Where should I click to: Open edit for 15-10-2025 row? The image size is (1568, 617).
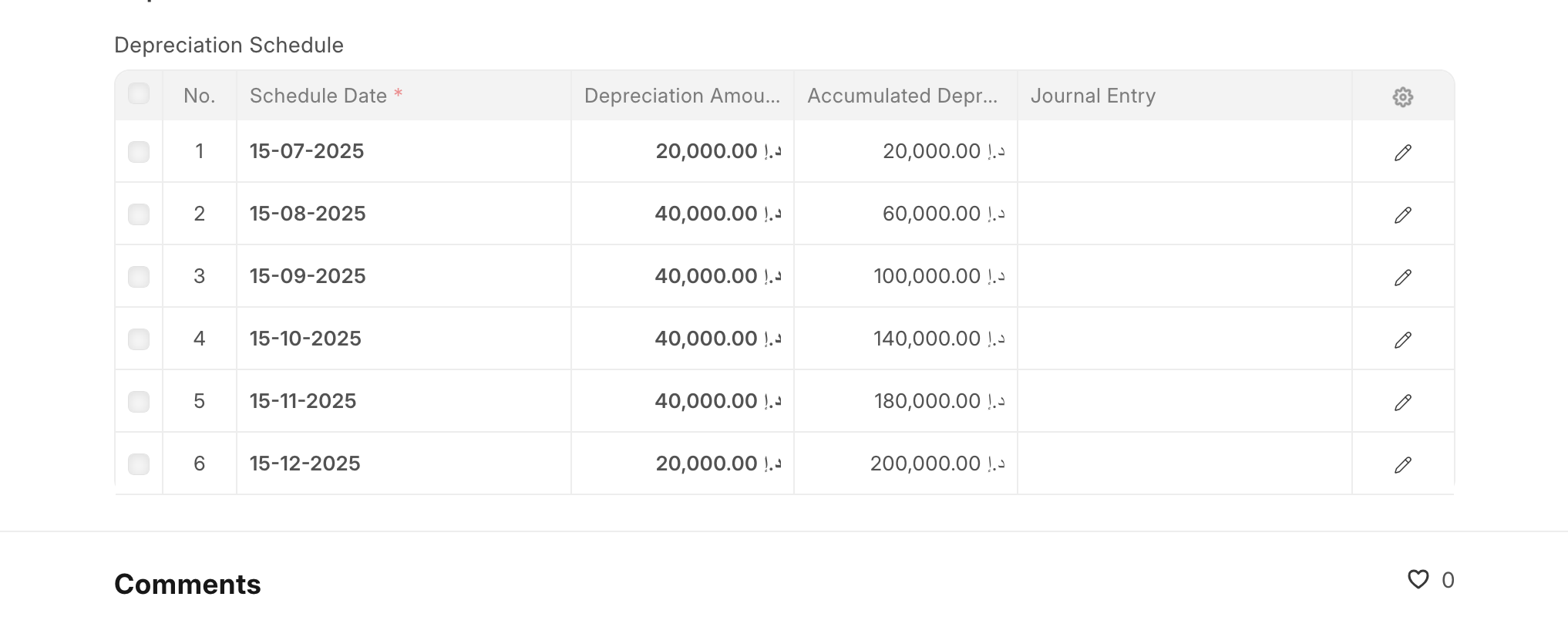pyautogui.click(x=1402, y=339)
